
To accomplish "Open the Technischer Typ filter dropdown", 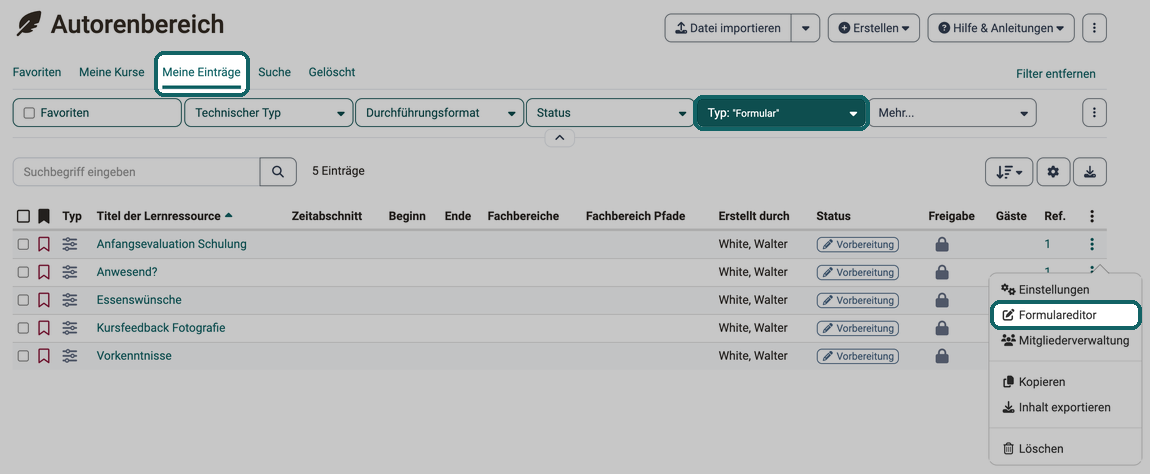I will pyautogui.click(x=268, y=113).
